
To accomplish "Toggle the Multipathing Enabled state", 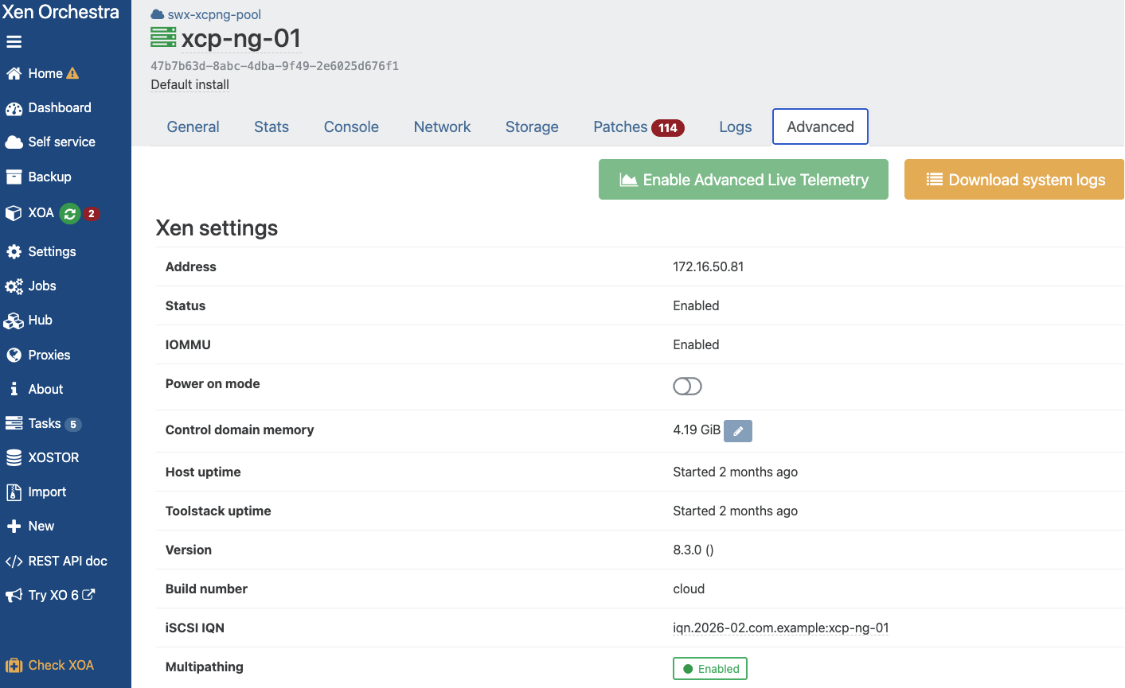I will [710, 669].
